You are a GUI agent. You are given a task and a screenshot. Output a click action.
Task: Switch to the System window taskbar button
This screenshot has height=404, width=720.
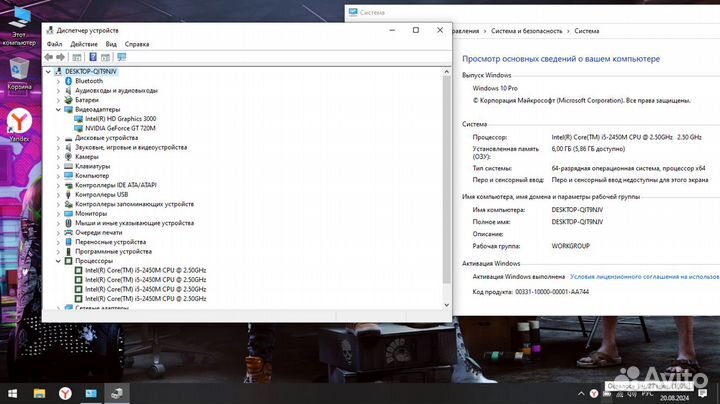91,393
